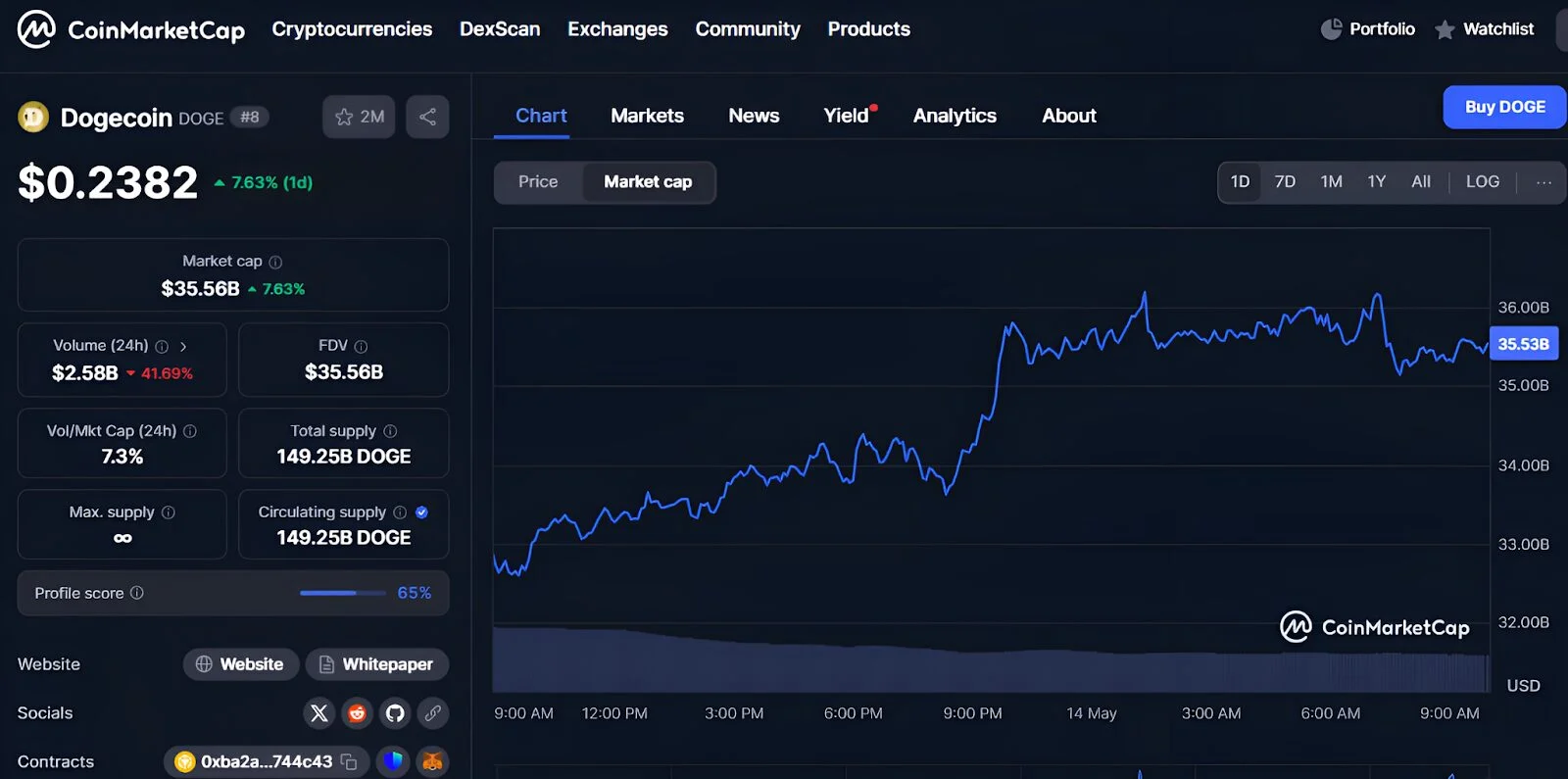Click the Profile score progress bar
The height and width of the screenshot is (779, 1568).
pos(342,593)
